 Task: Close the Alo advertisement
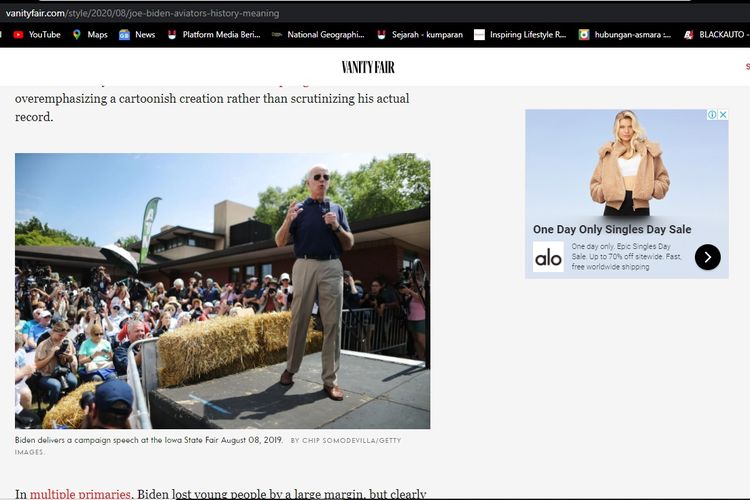tap(722, 115)
